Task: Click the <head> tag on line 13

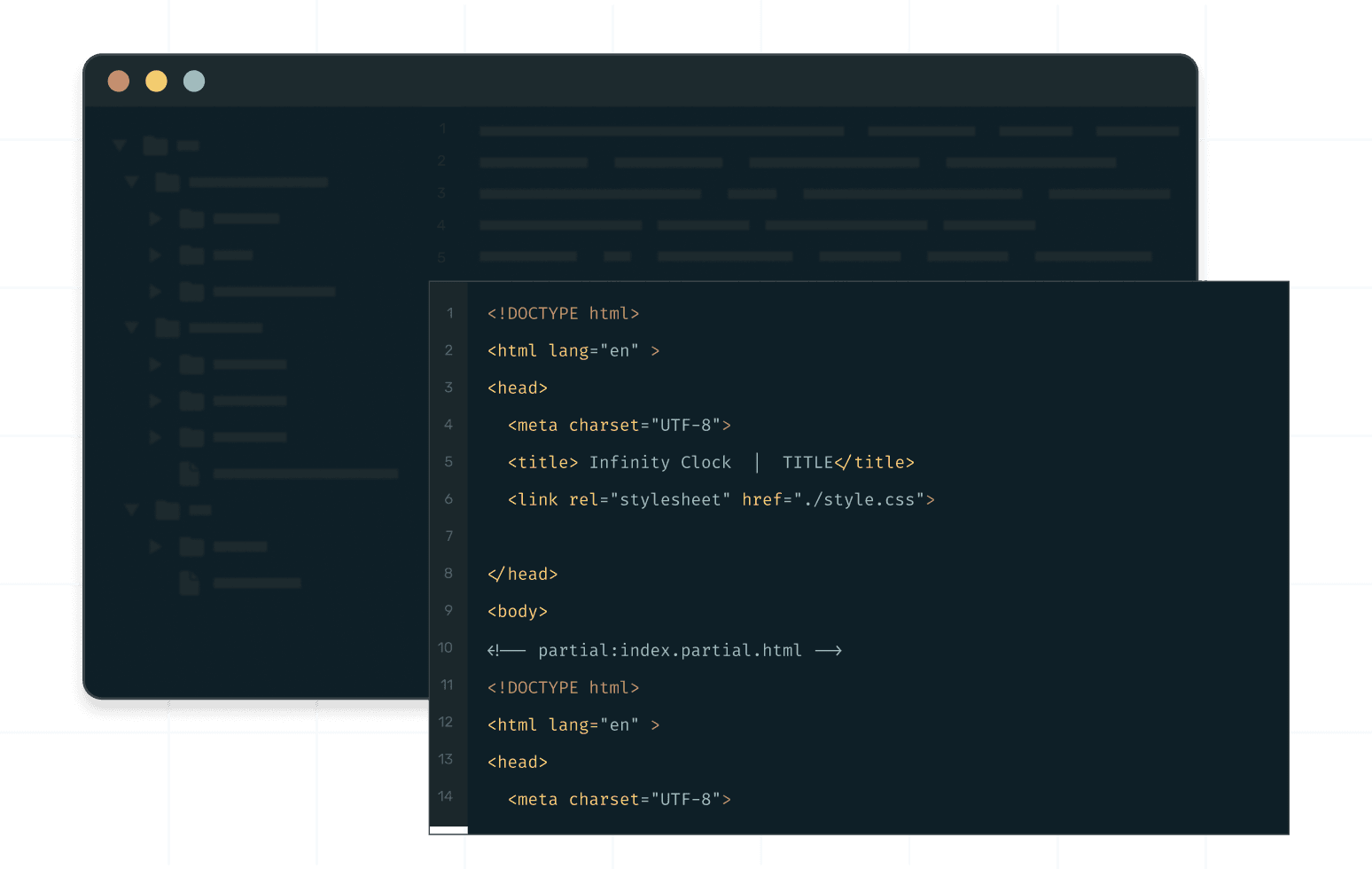Action: [518, 763]
